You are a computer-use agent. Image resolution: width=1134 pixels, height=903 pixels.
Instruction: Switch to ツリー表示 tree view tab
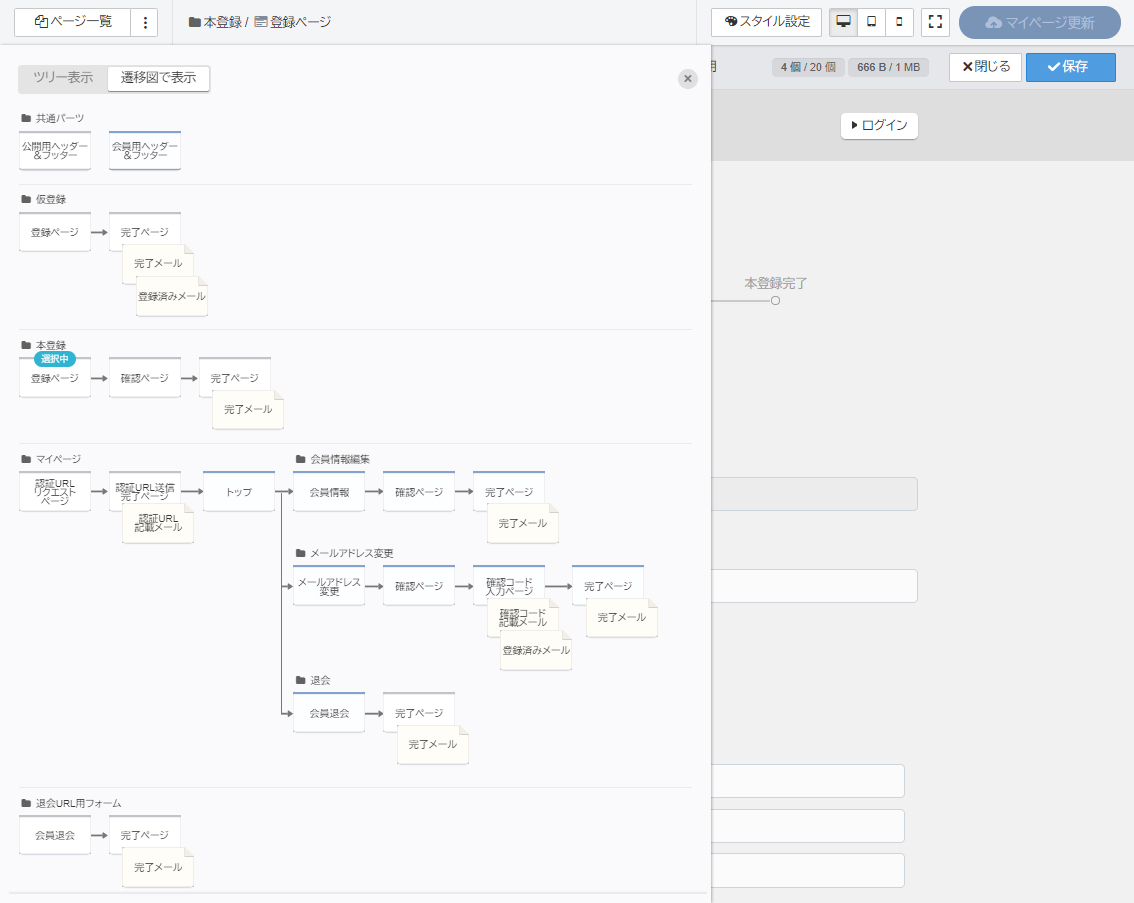(63, 79)
